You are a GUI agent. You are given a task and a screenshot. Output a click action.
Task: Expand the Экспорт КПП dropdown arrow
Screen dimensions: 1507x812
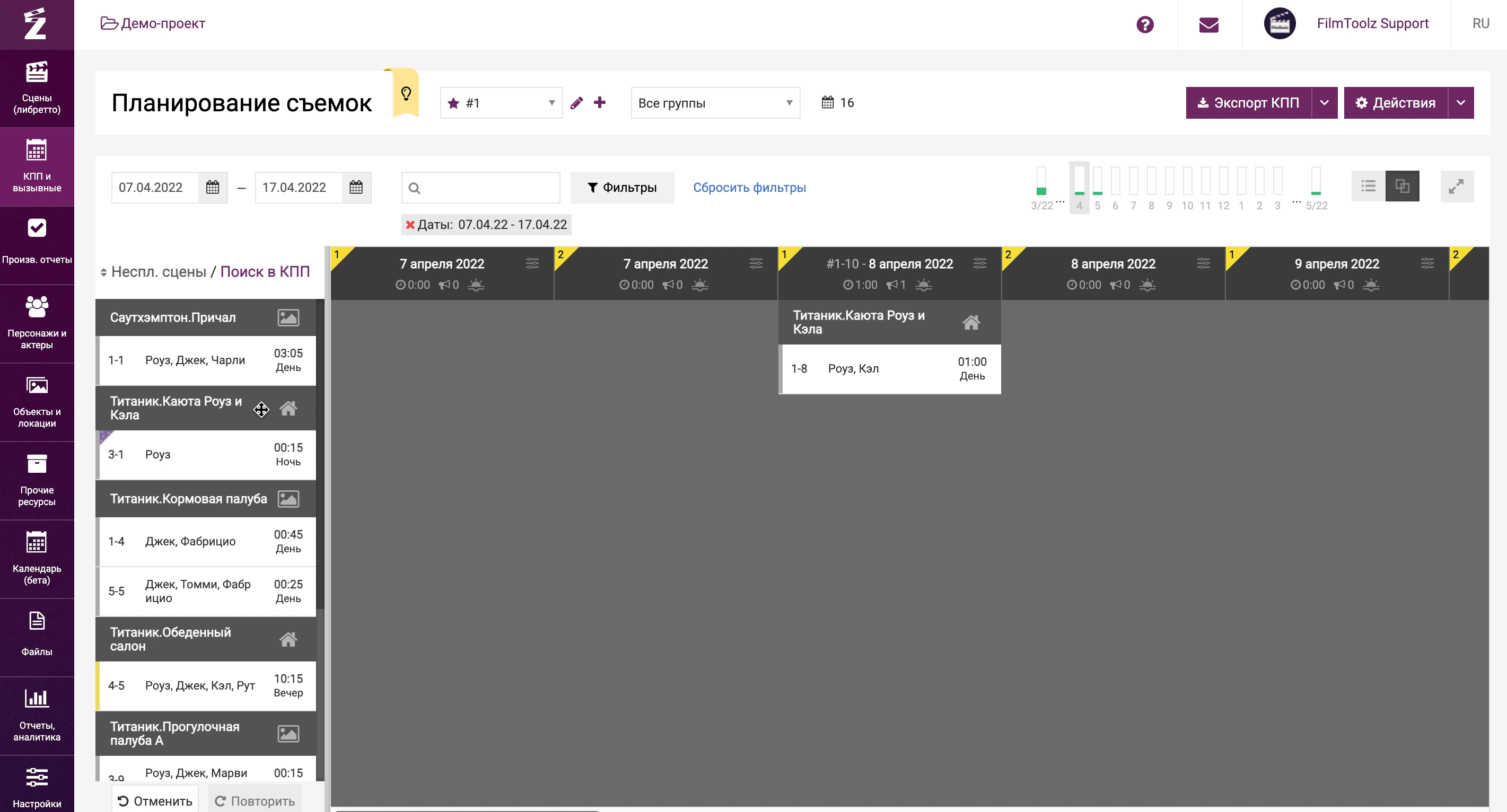[1324, 103]
